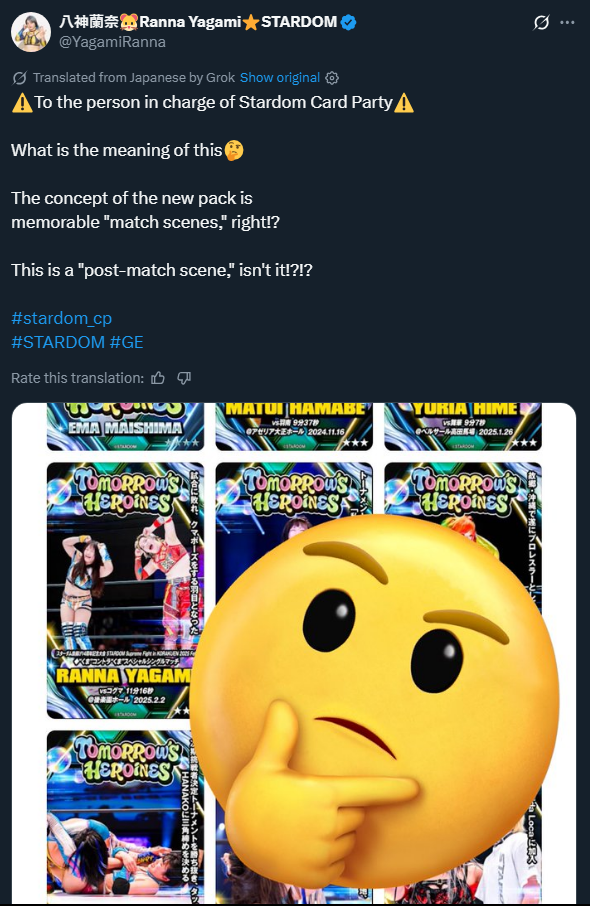Open the Matoi Hamabe card image

click(294, 426)
